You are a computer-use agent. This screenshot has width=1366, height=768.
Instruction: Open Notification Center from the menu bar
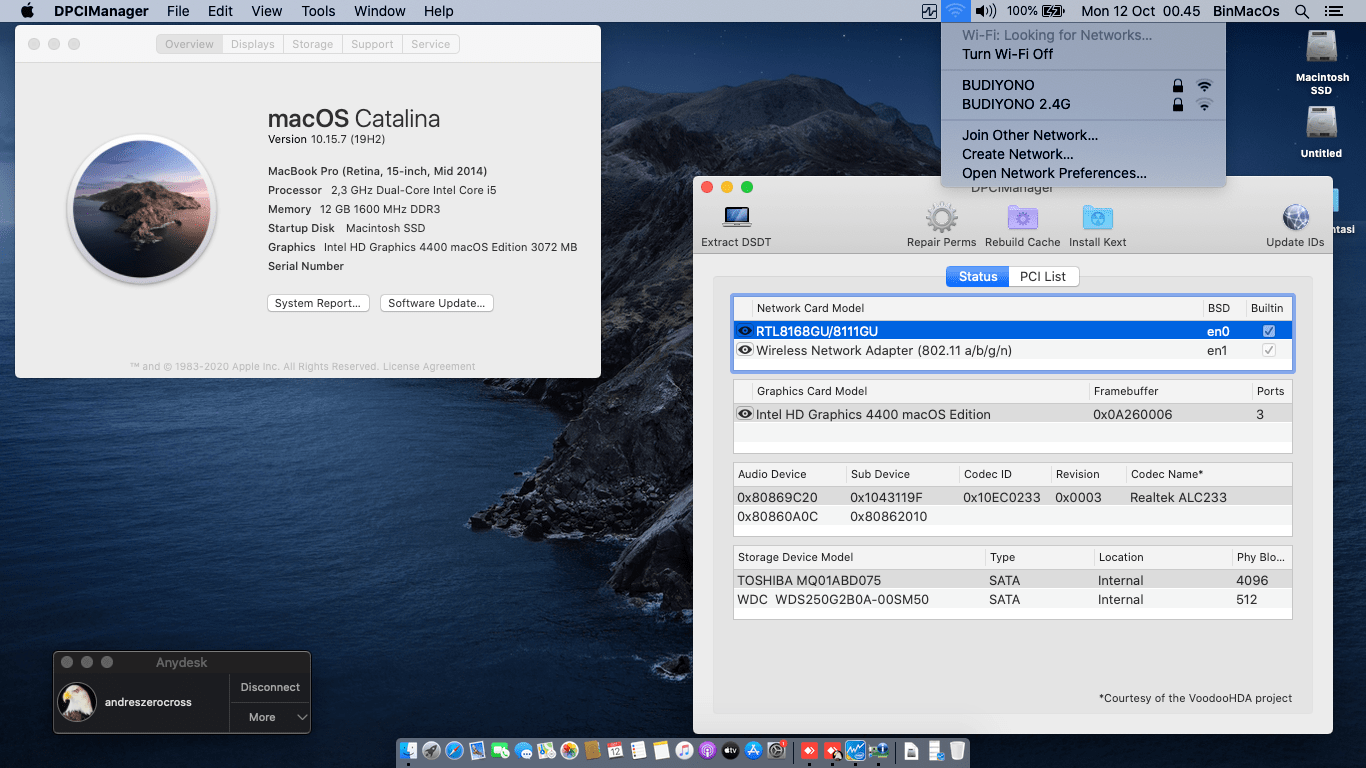(x=1334, y=11)
